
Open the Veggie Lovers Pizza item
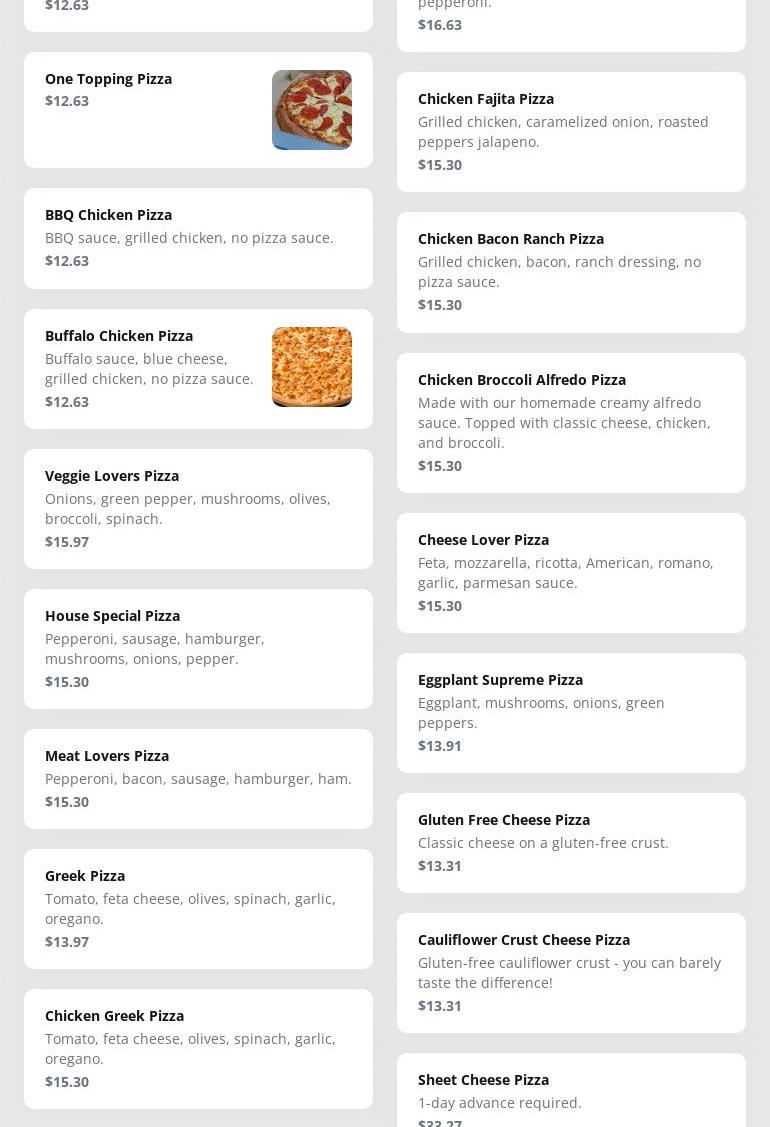198,508
